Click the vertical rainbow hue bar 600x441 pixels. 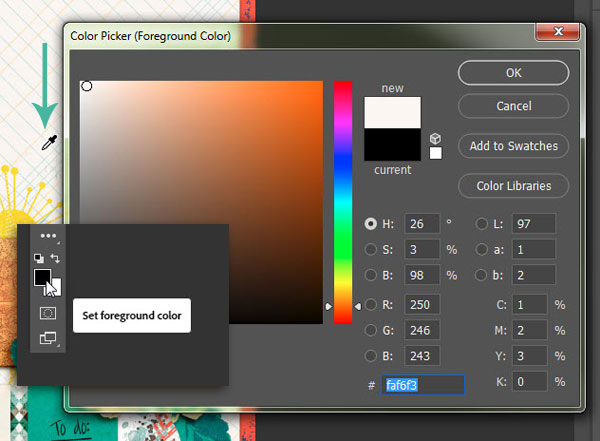343,202
